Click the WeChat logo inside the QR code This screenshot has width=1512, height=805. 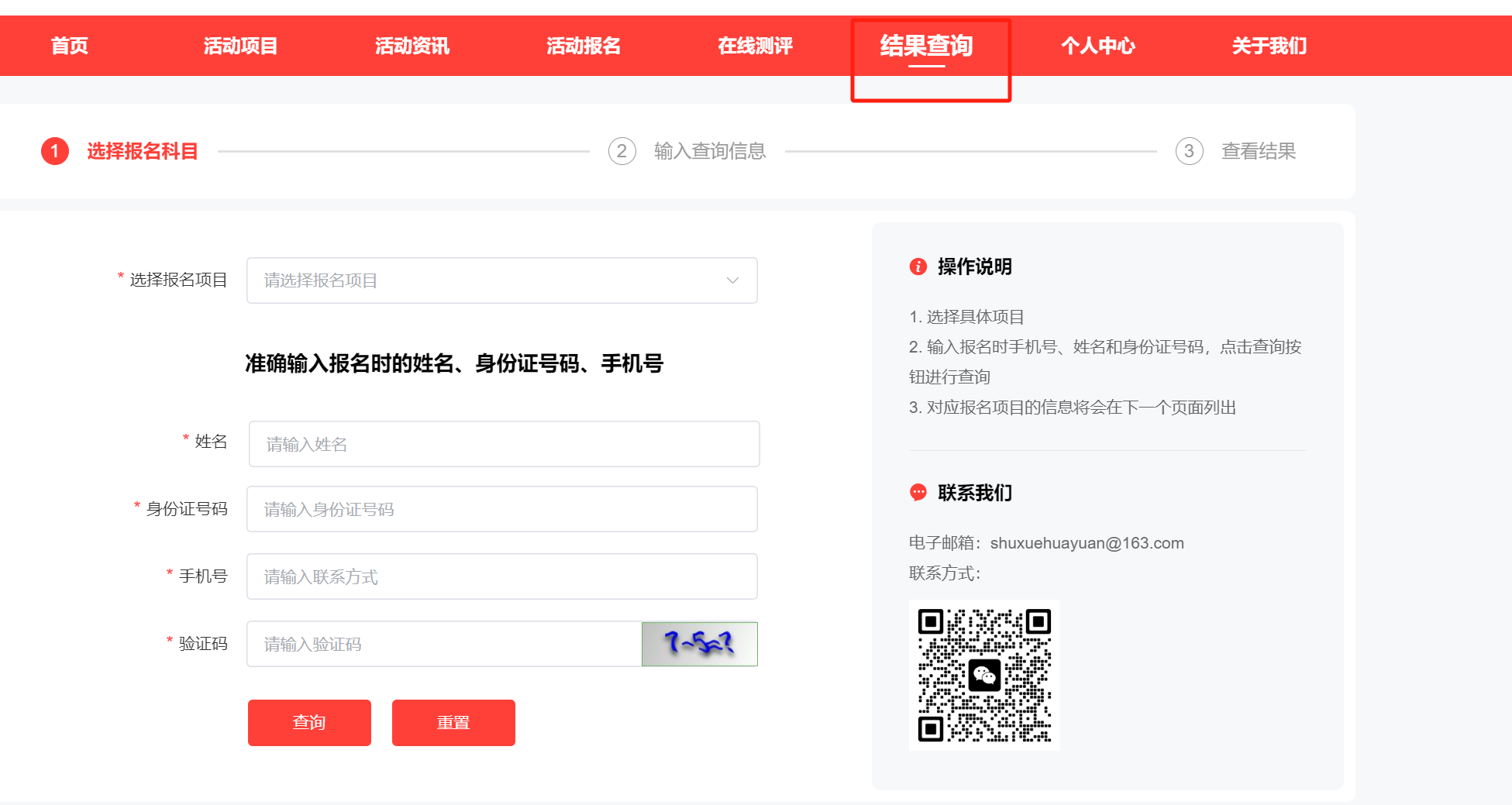[984, 675]
